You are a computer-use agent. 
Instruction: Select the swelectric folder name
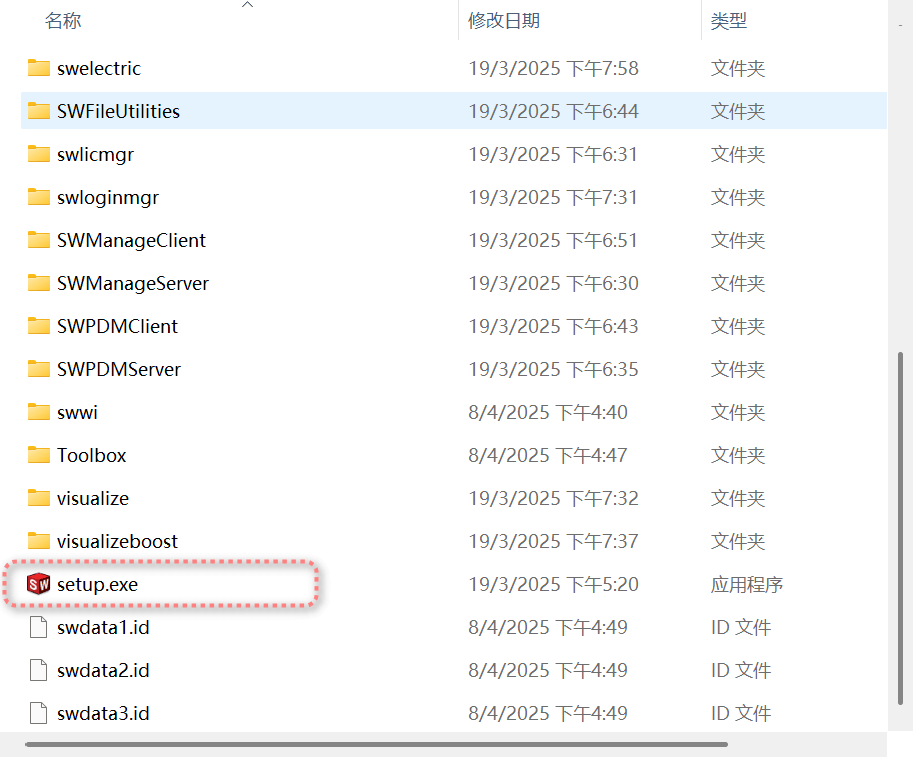coord(98,68)
